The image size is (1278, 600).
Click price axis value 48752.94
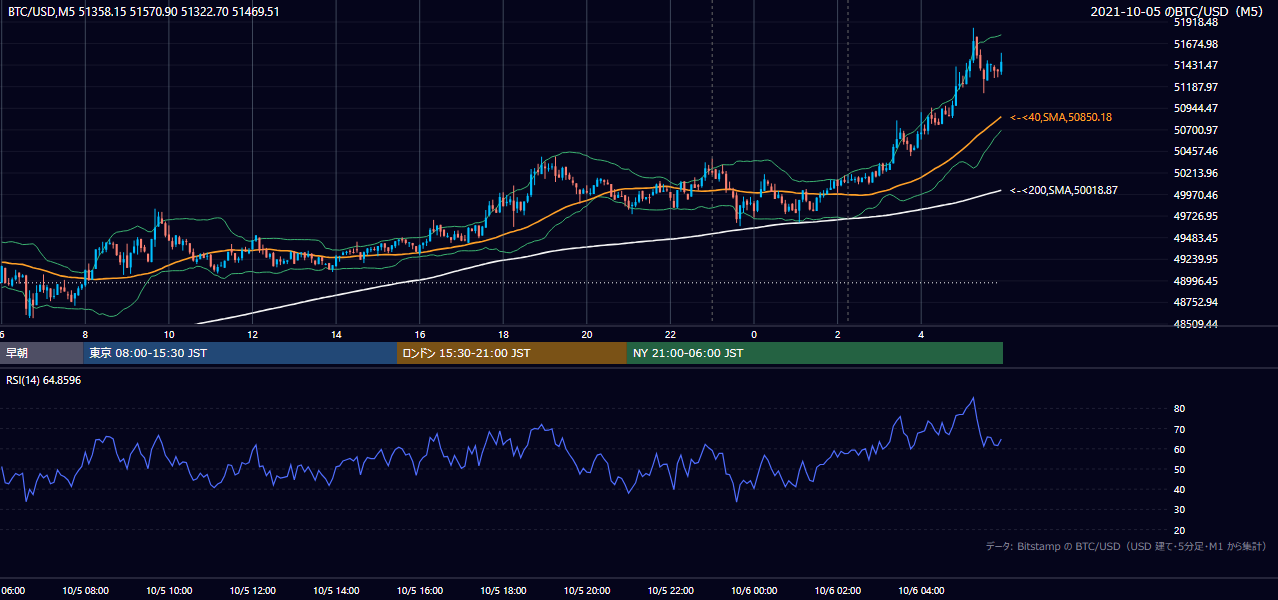coord(1196,302)
